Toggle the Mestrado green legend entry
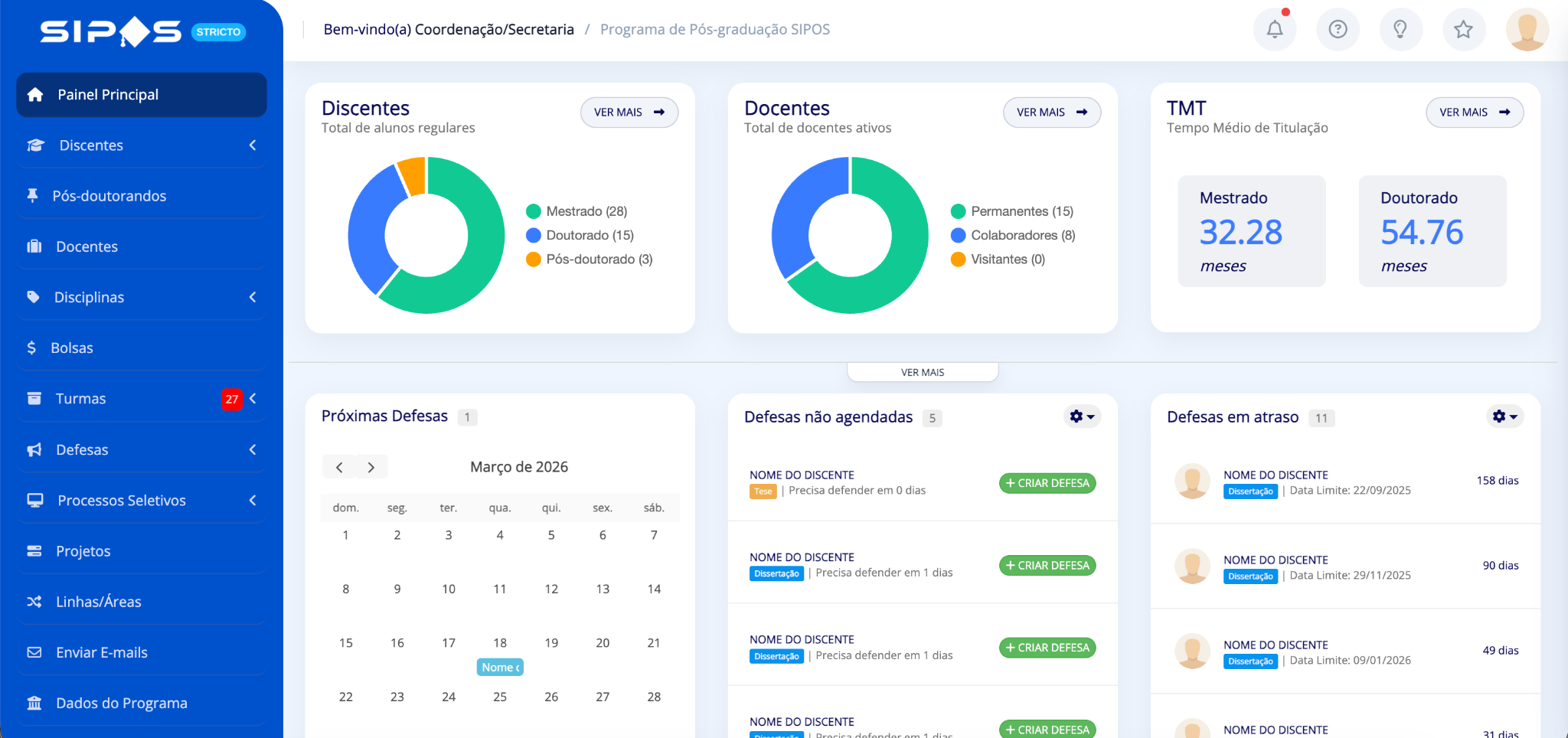Image resolution: width=1568 pixels, height=738 pixels. (x=577, y=211)
